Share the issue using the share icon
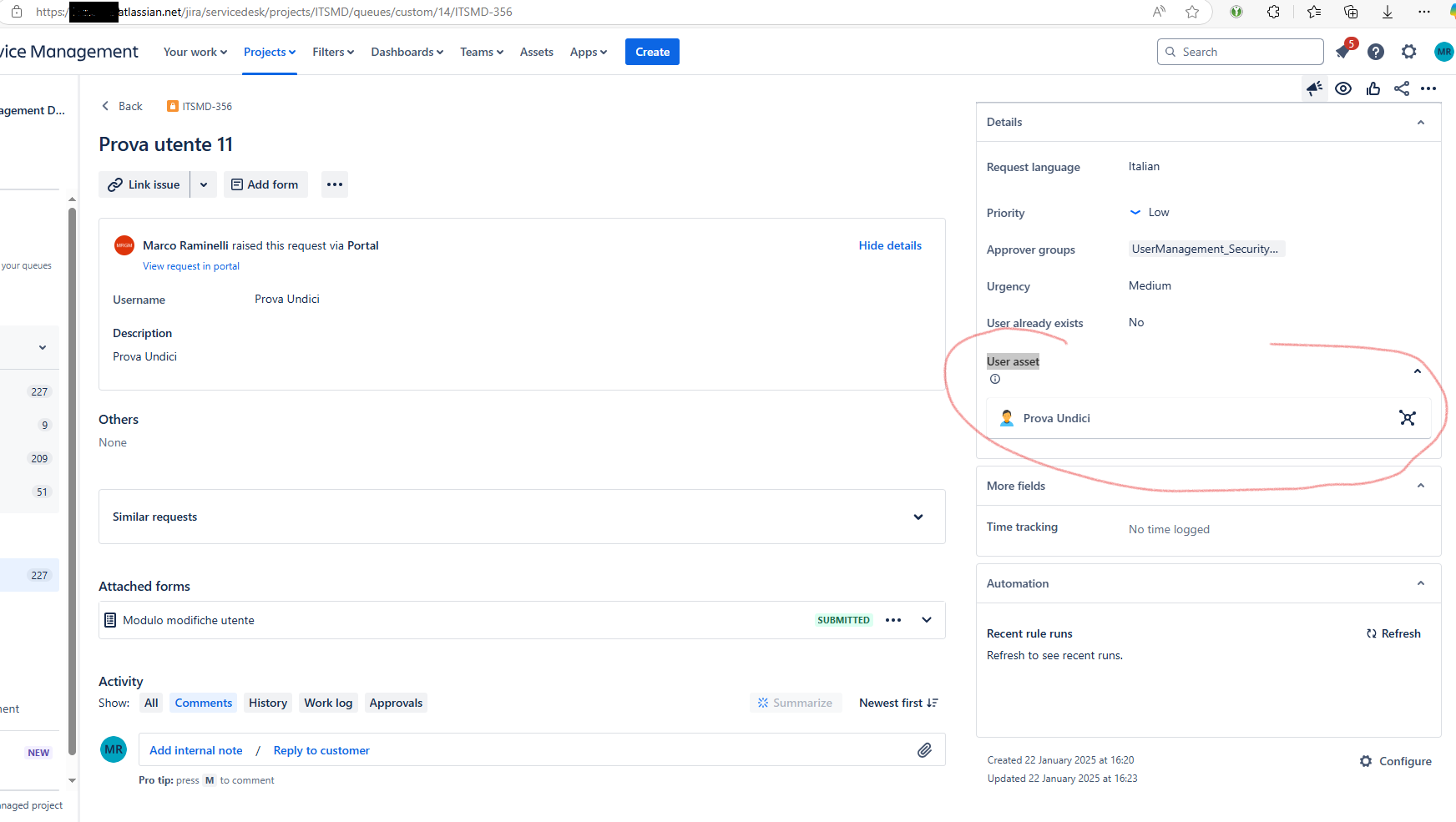The width and height of the screenshot is (1456, 822). tap(1401, 88)
